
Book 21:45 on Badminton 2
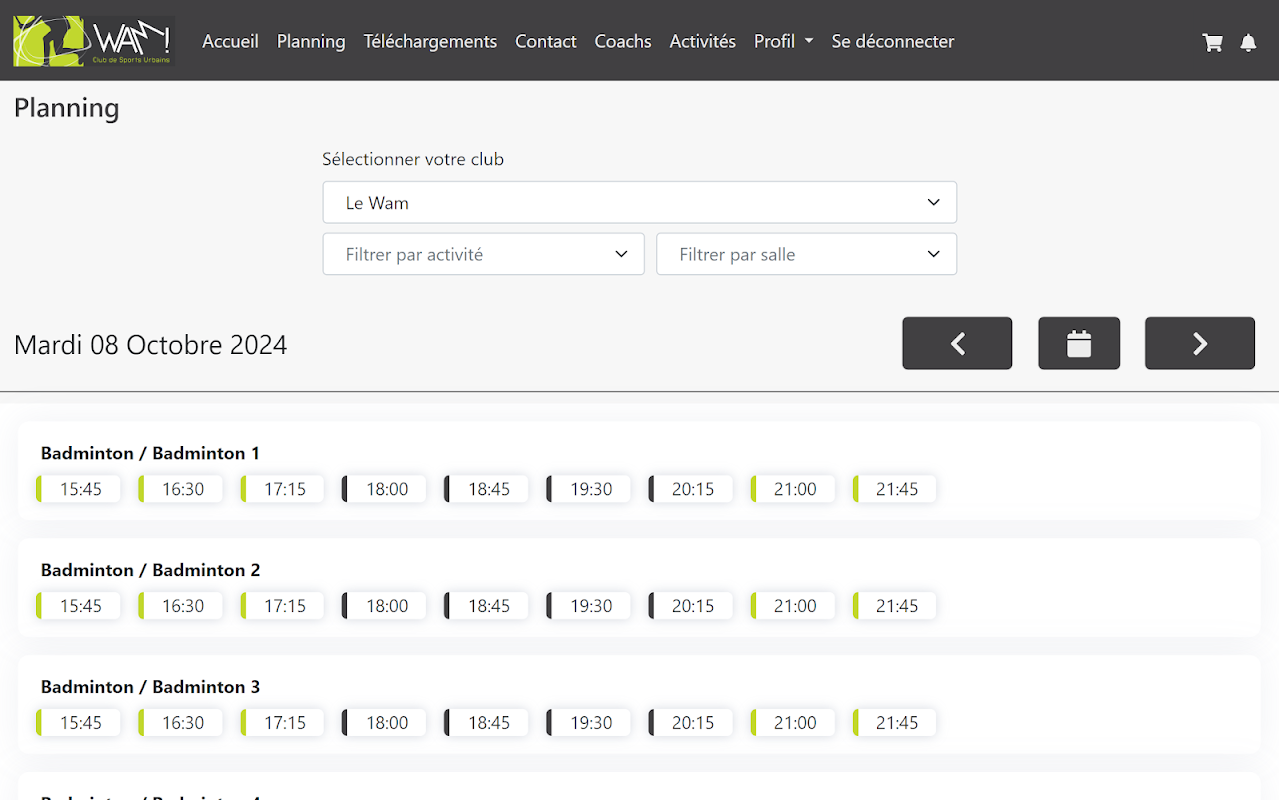tap(895, 606)
